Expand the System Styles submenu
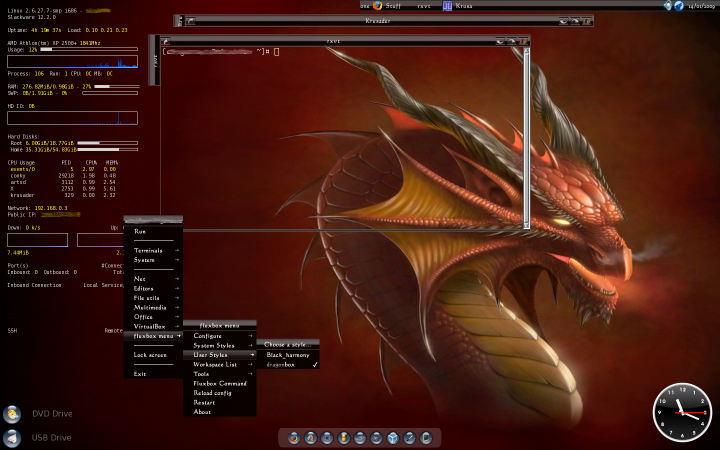Viewport: 720px width, 450px height. click(219, 345)
